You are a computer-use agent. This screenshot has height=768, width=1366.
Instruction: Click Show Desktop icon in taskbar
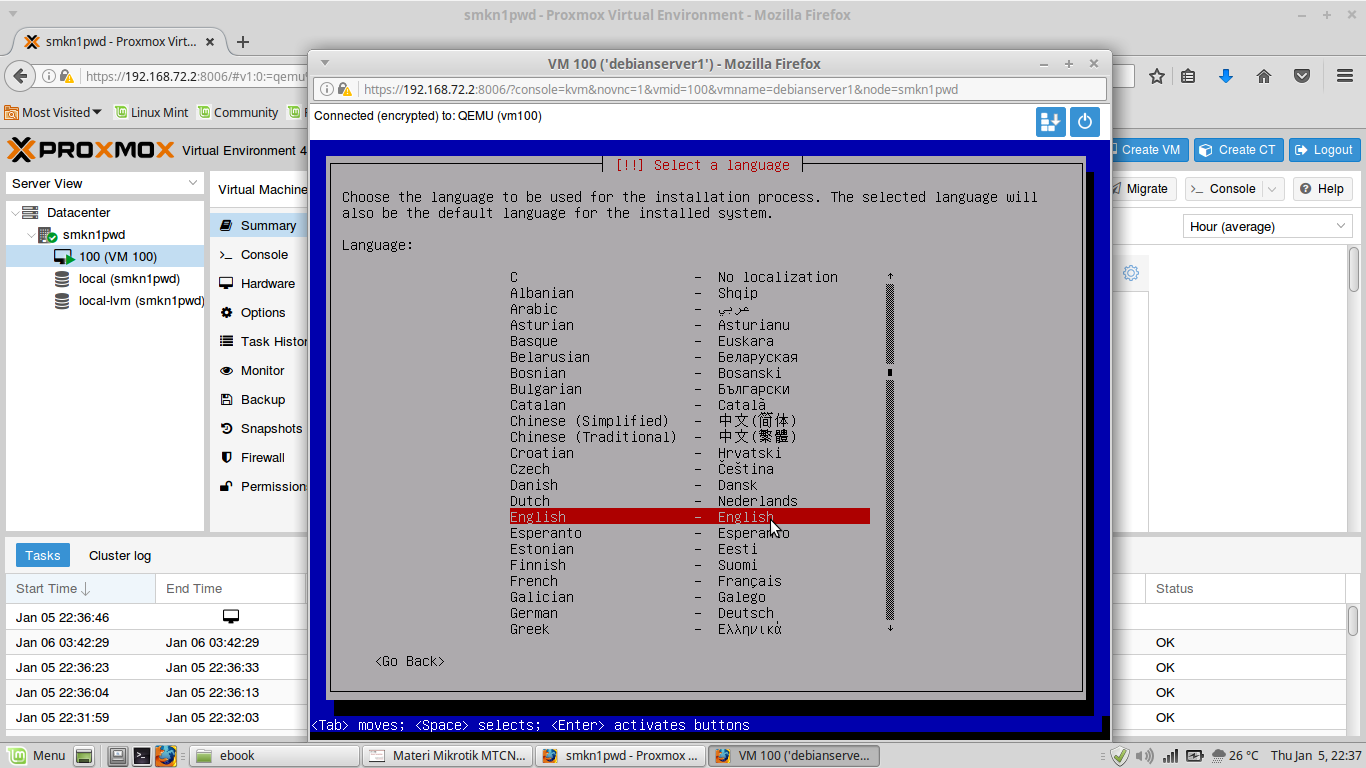click(x=84, y=756)
